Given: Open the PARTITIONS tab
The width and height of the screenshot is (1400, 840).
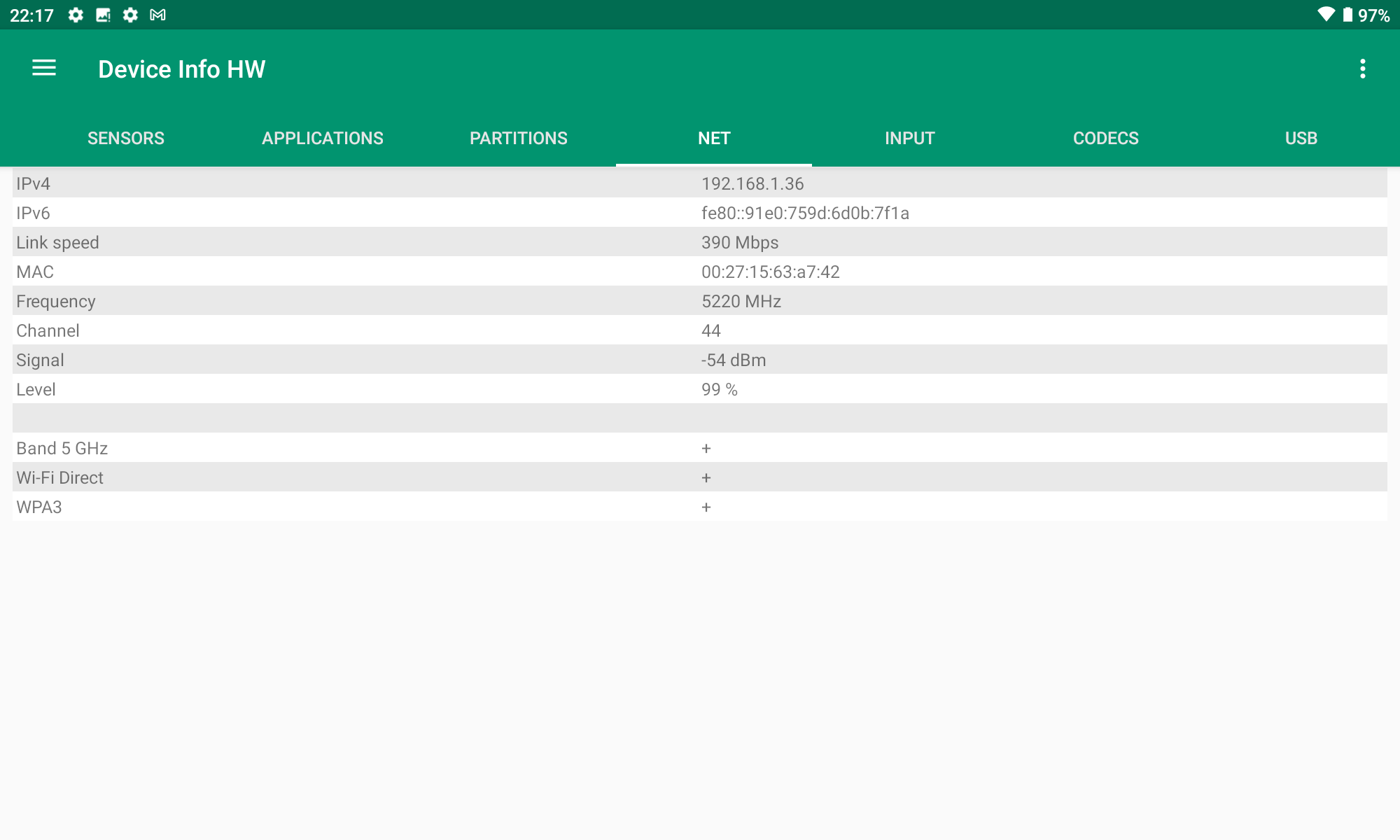Looking at the screenshot, I should pyautogui.click(x=519, y=138).
